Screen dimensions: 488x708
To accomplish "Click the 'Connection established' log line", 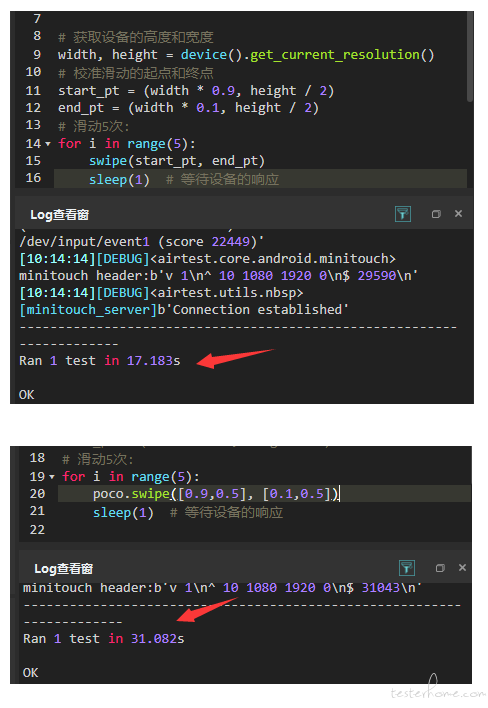I will (184, 310).
